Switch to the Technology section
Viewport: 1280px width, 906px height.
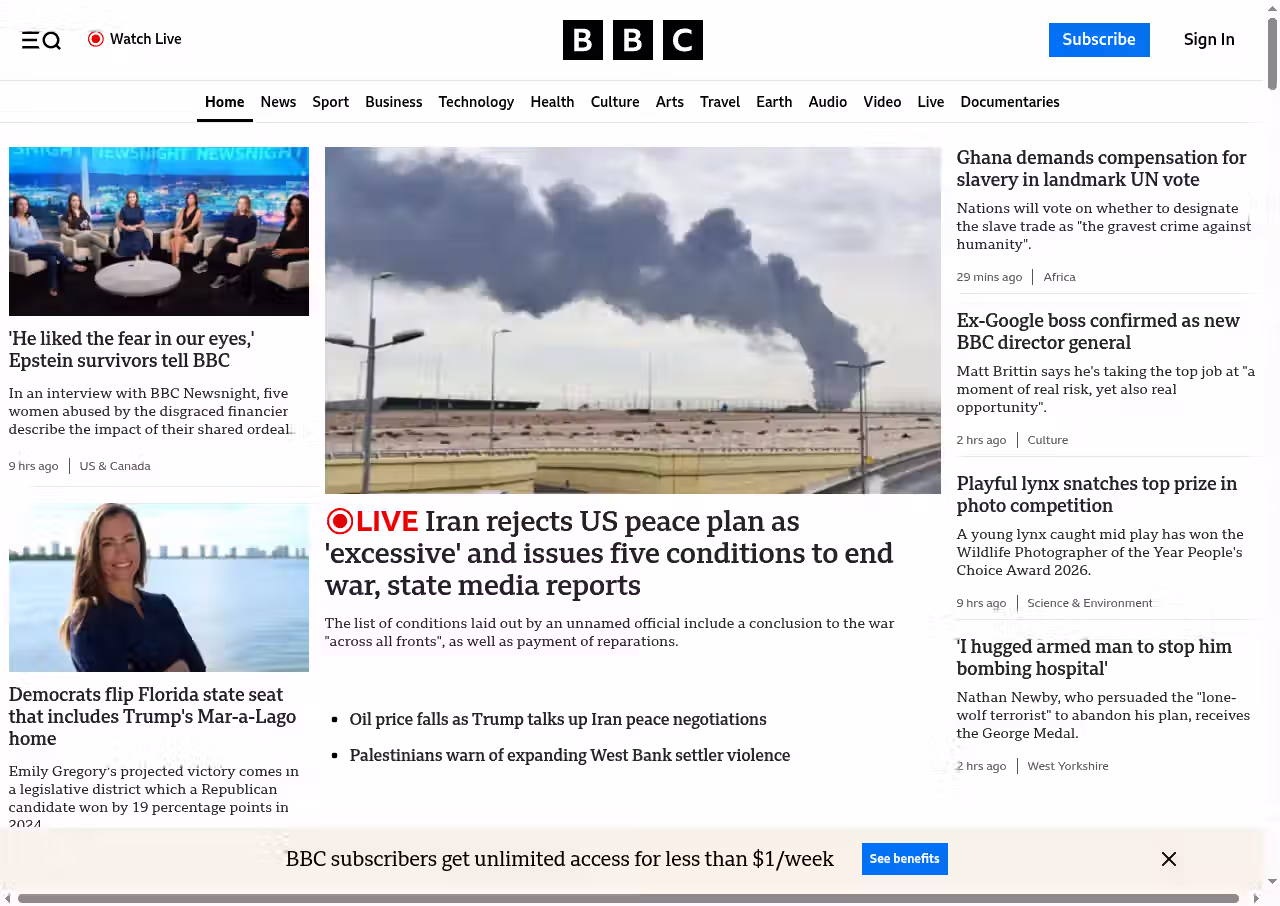[476, 102]
